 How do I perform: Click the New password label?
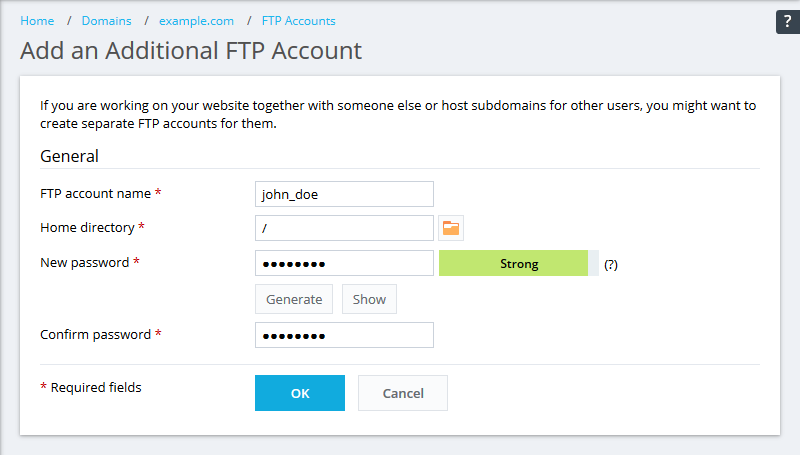84,262
